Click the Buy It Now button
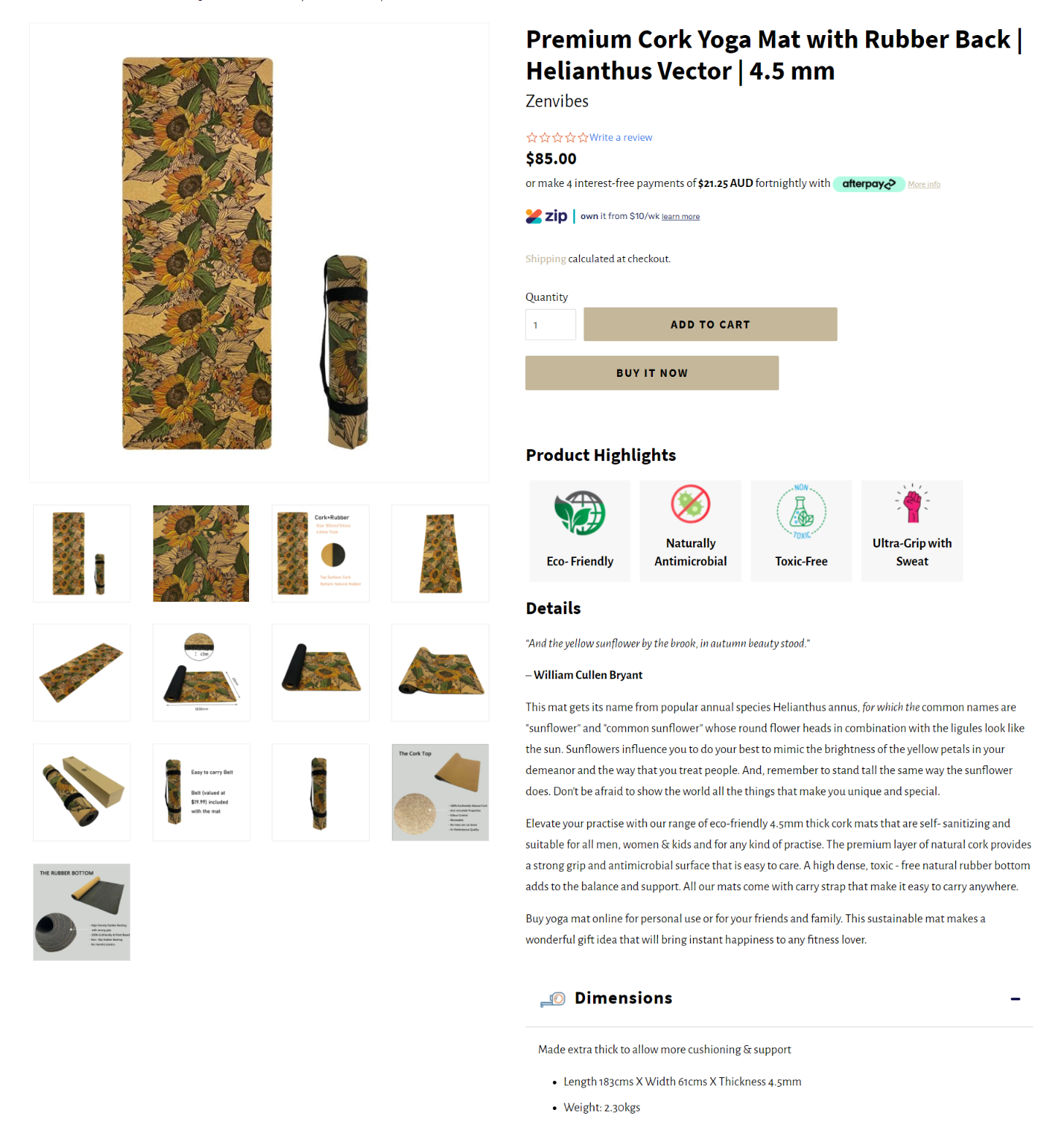Screen dimensions: 1048x1148 click(x=651, y=373)
